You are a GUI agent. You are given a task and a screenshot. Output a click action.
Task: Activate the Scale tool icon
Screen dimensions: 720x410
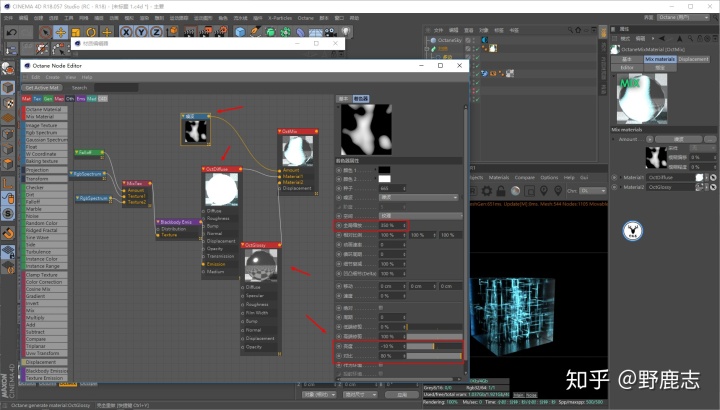[x=76, y=32]
